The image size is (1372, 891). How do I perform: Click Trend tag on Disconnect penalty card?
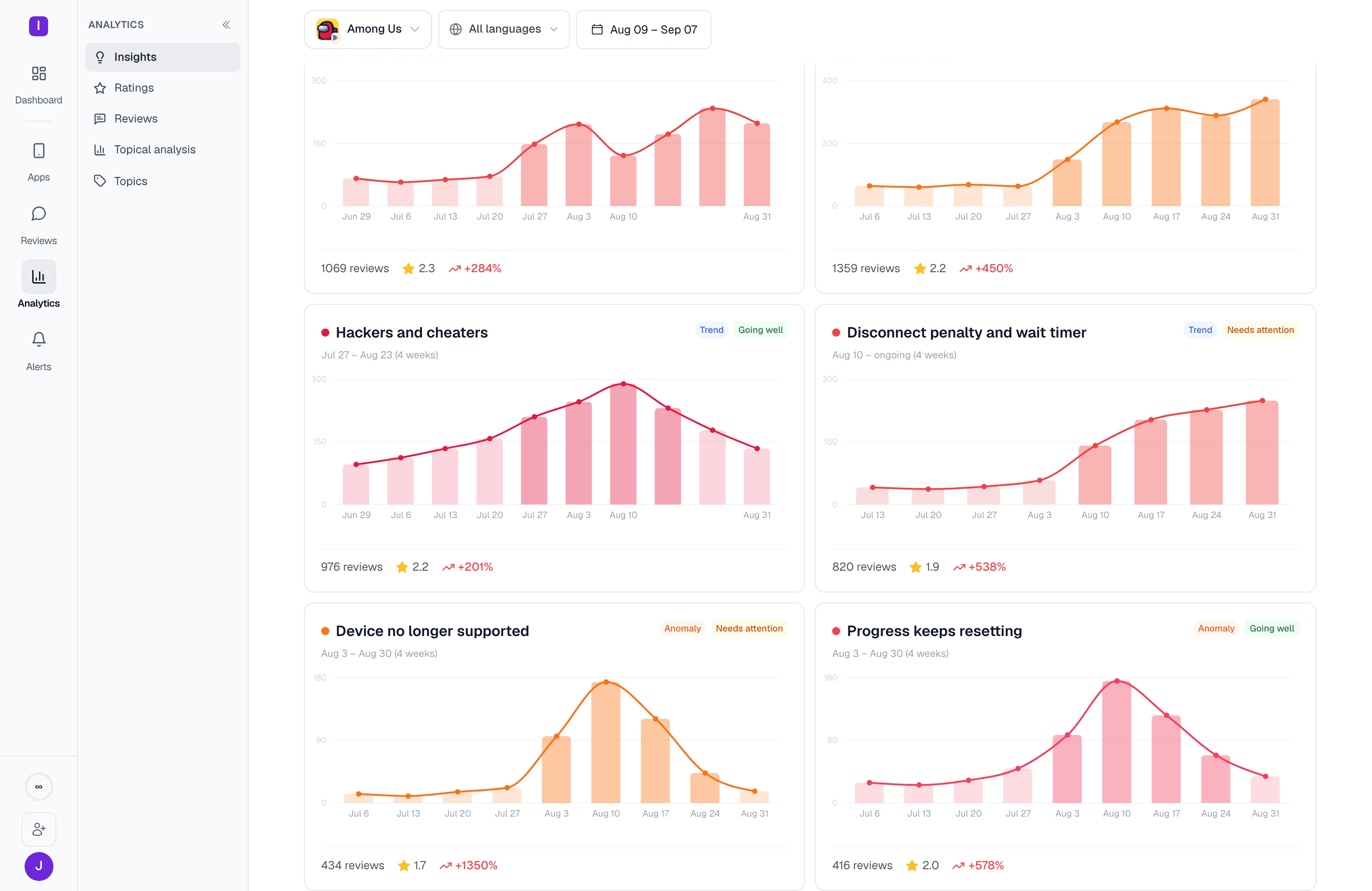[1200, 330]
